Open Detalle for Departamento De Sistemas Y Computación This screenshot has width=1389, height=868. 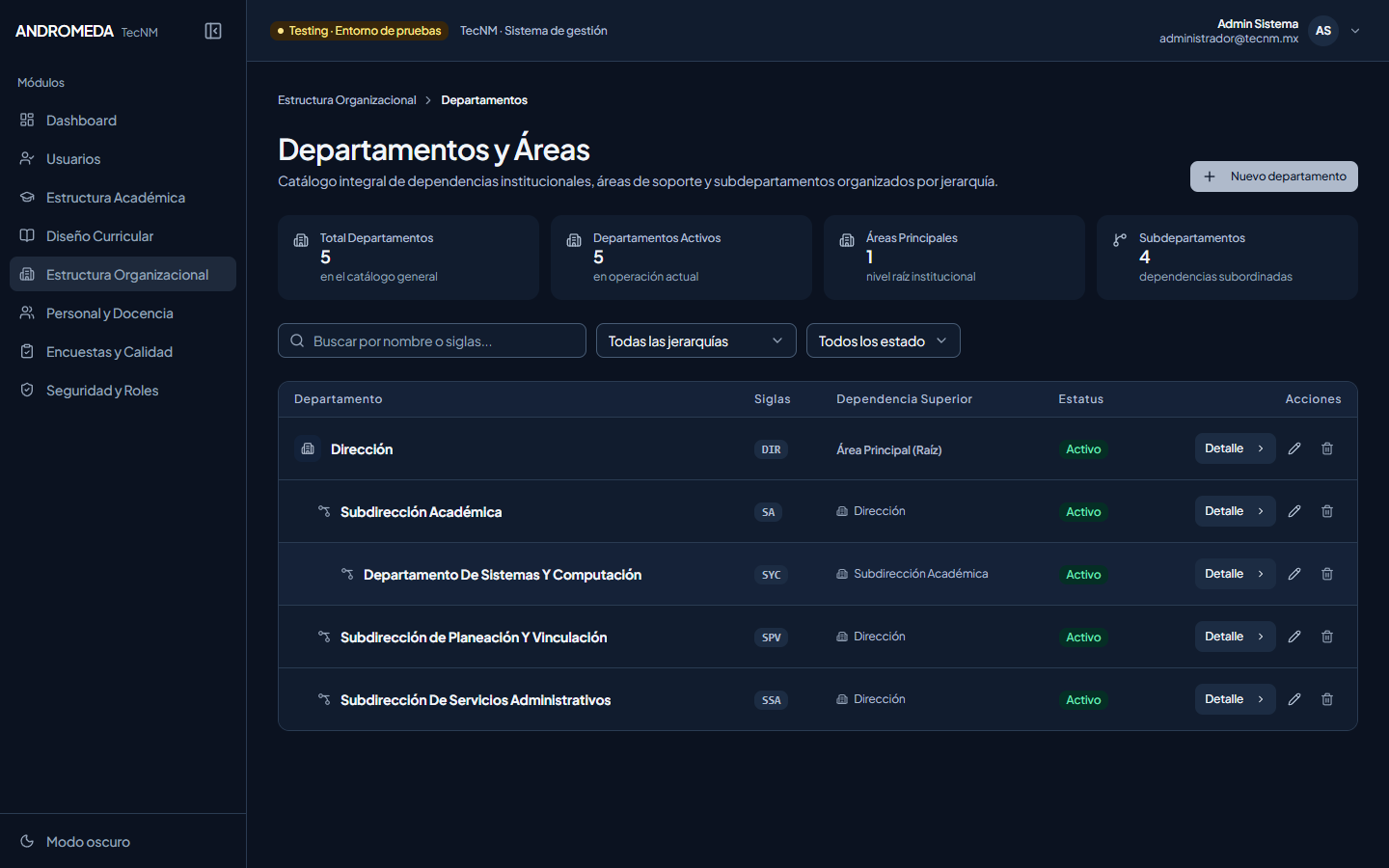pos(1236,574)
